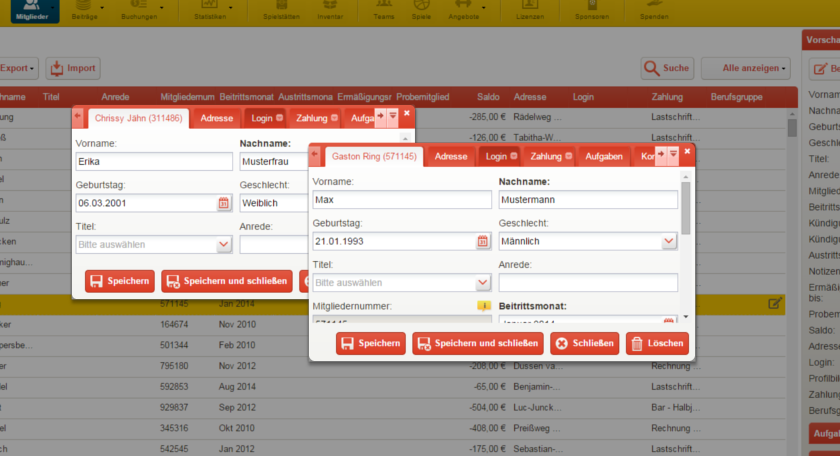The width and height of the screenshot is (840, 456).
Task: Open the Geburtstag calendar picker for Max
Action: [483, 241]
